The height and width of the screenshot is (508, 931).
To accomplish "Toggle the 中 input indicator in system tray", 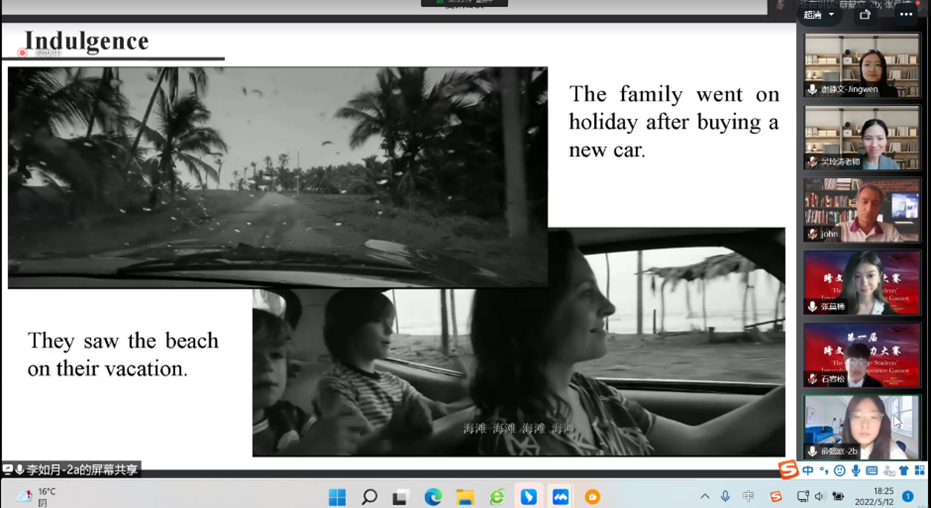I will pyautogui.click(x=749, y=496).
